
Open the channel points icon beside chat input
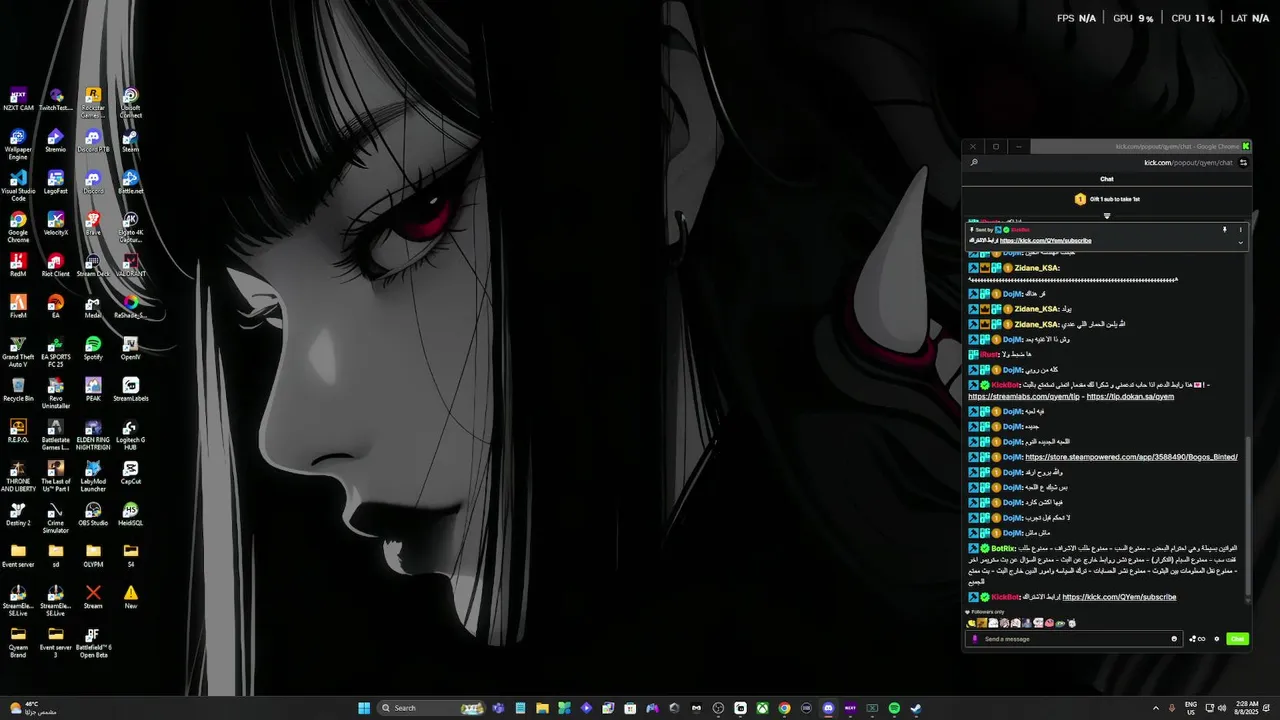1197,639
